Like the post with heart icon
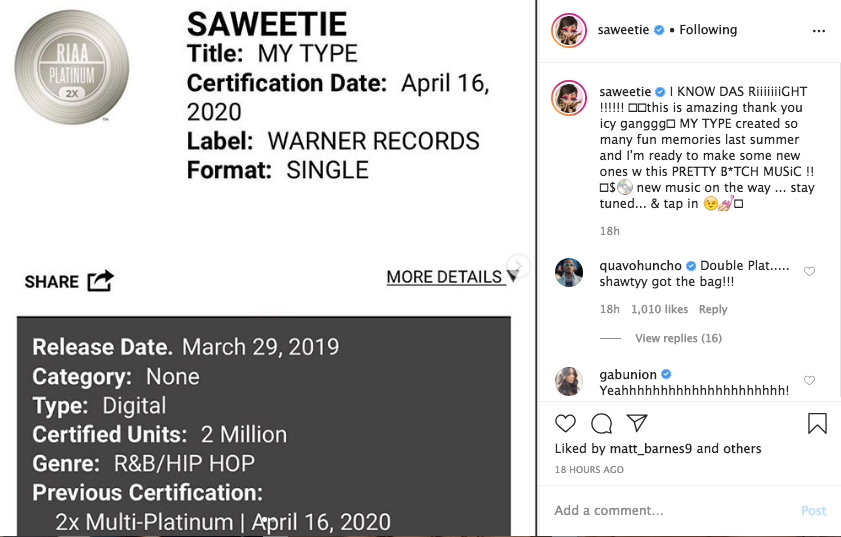 coord(565,423)
